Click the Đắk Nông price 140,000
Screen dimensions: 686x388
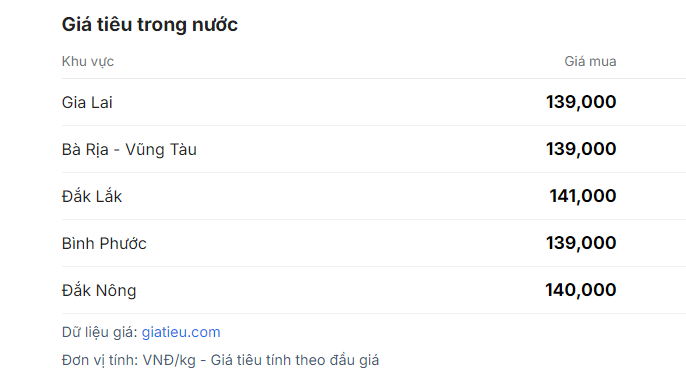coord(581,290)
